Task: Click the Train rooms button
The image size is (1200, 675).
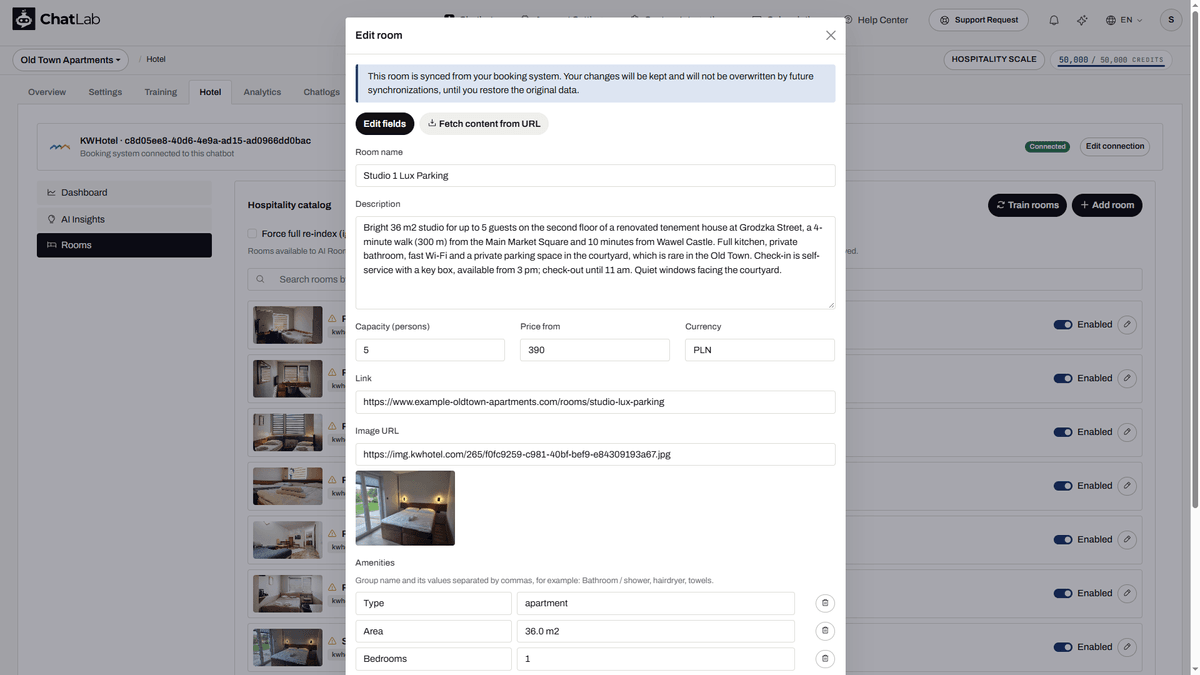Action: click(x=1027, y=205)
